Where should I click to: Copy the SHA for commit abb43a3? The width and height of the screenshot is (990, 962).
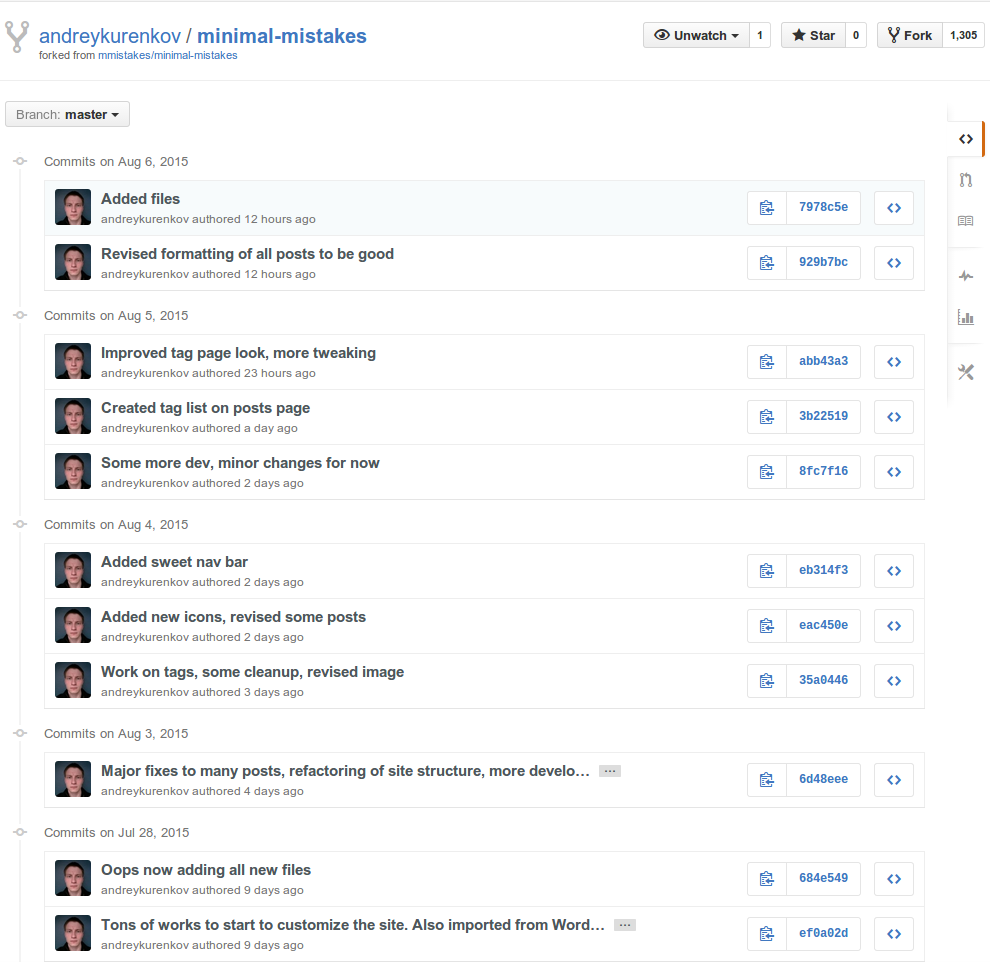tap(766, 362)
